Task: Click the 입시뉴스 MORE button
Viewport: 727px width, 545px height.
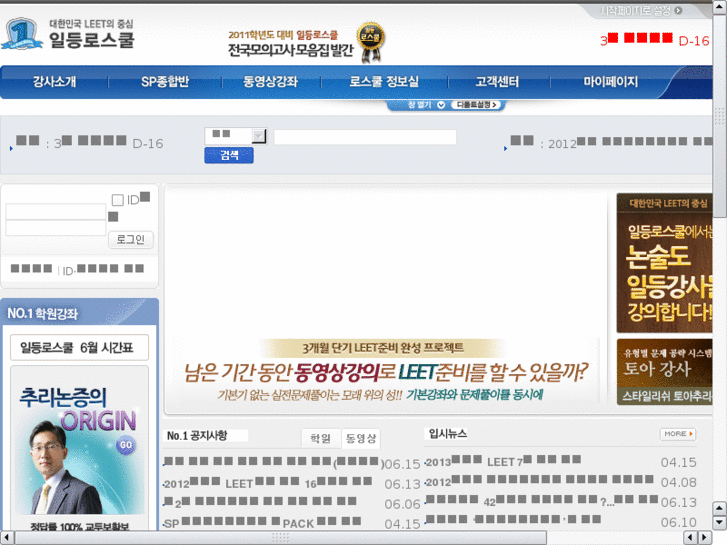Action: click(x=678, y=434)
